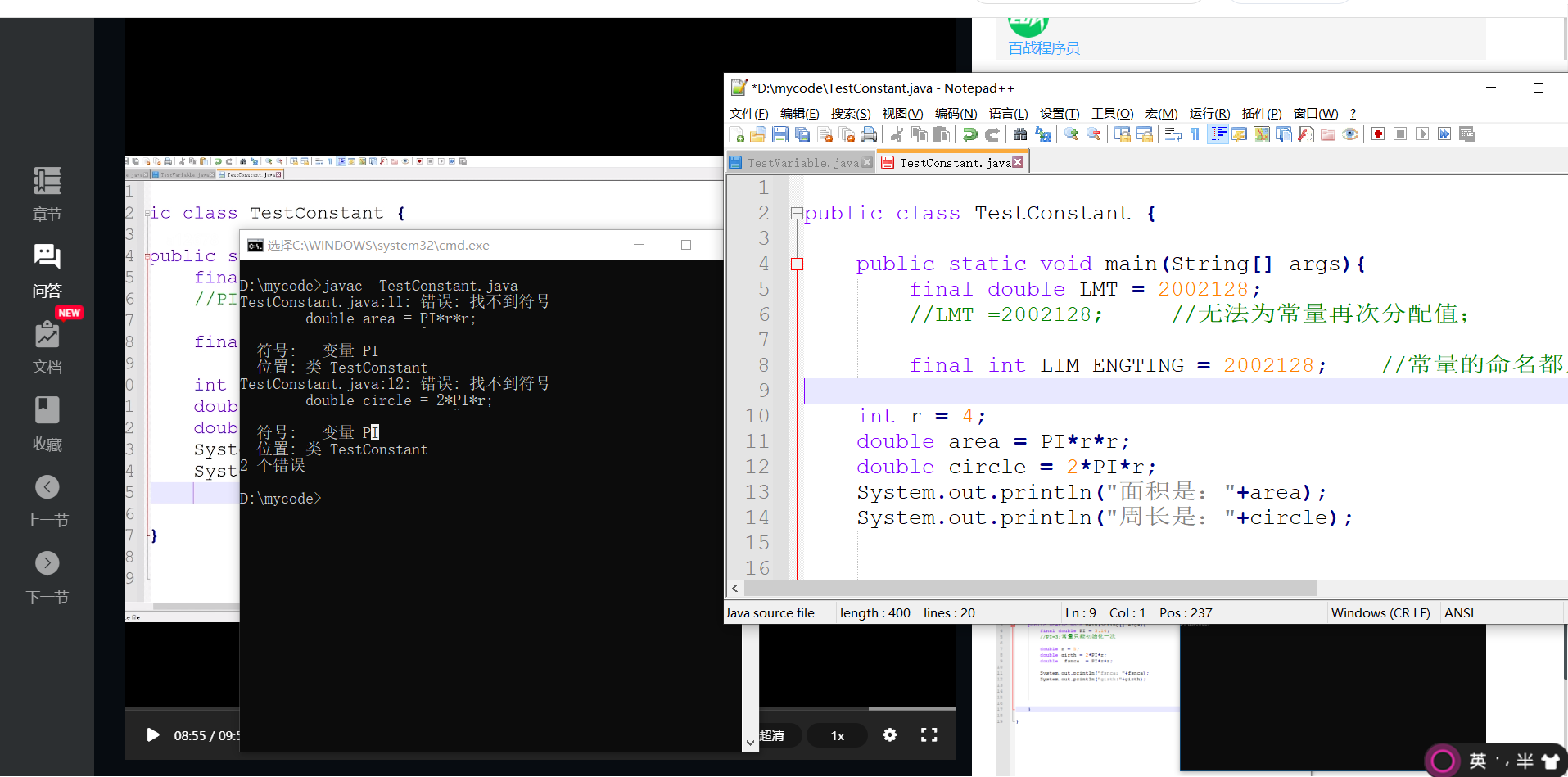Click the Save All toolbar icon
Screen dimensions: 1568x777
[x=802, y=134]
